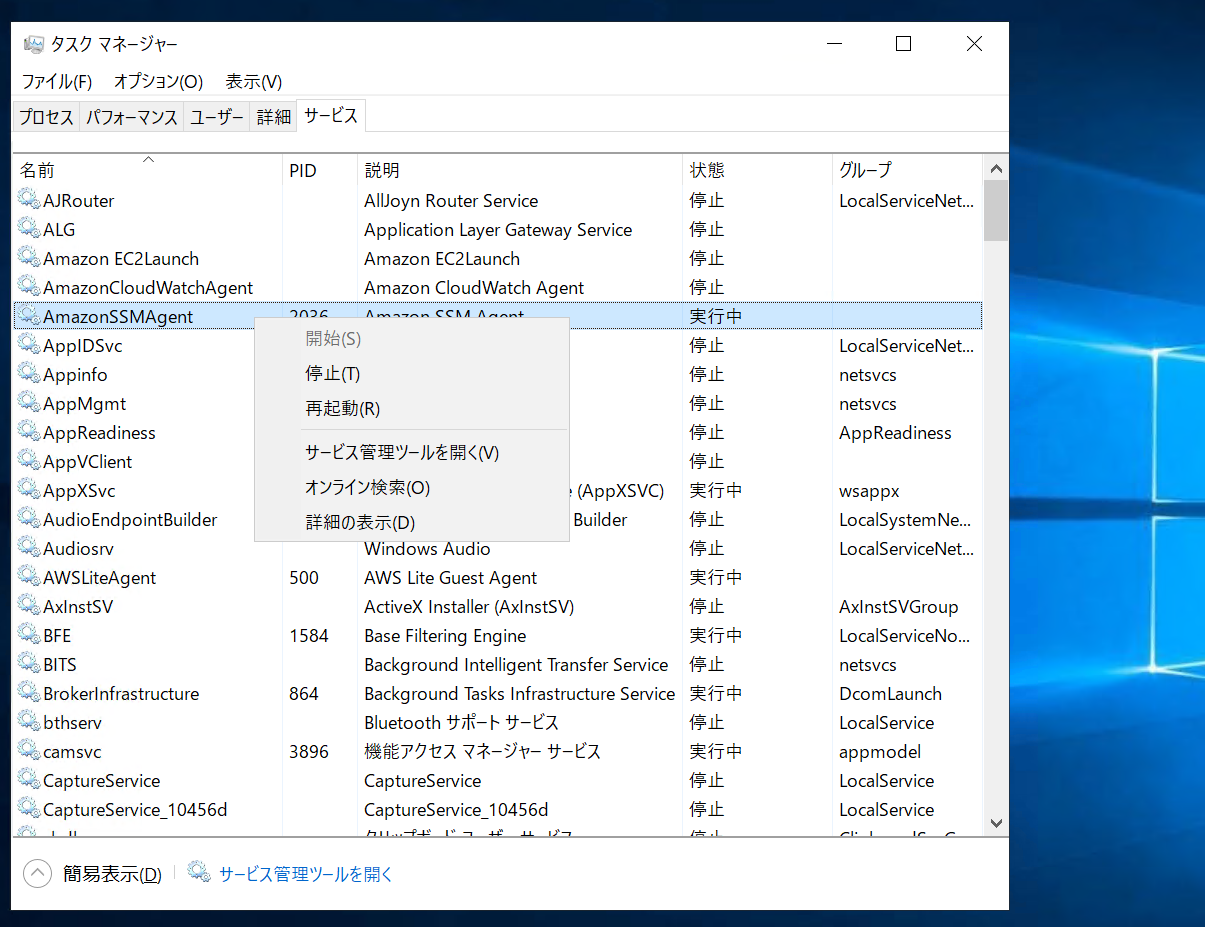Click PID 864 in the BrokerInfrastructure row
Image resolution: width=1205 pixels, height=927 pixels.
tap(304, 693)
